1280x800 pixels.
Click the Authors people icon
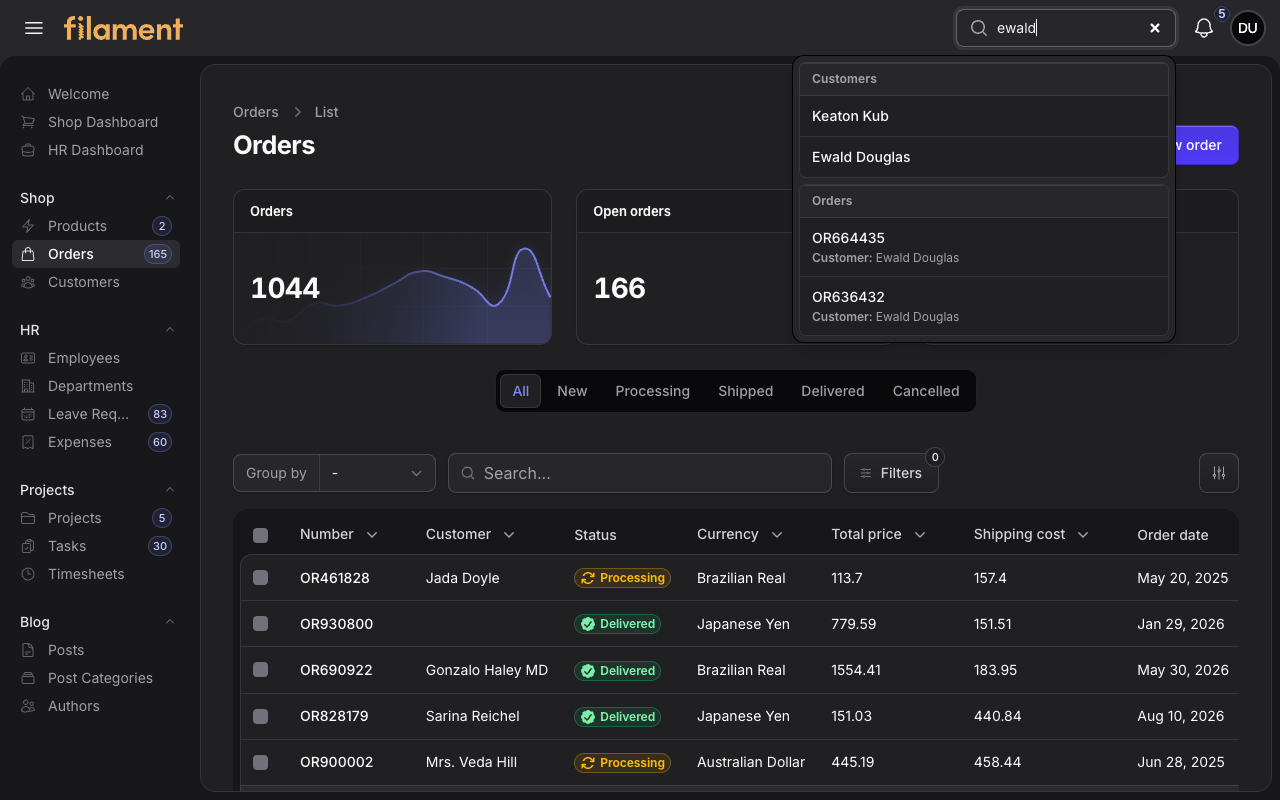click(x=28, y=706)
